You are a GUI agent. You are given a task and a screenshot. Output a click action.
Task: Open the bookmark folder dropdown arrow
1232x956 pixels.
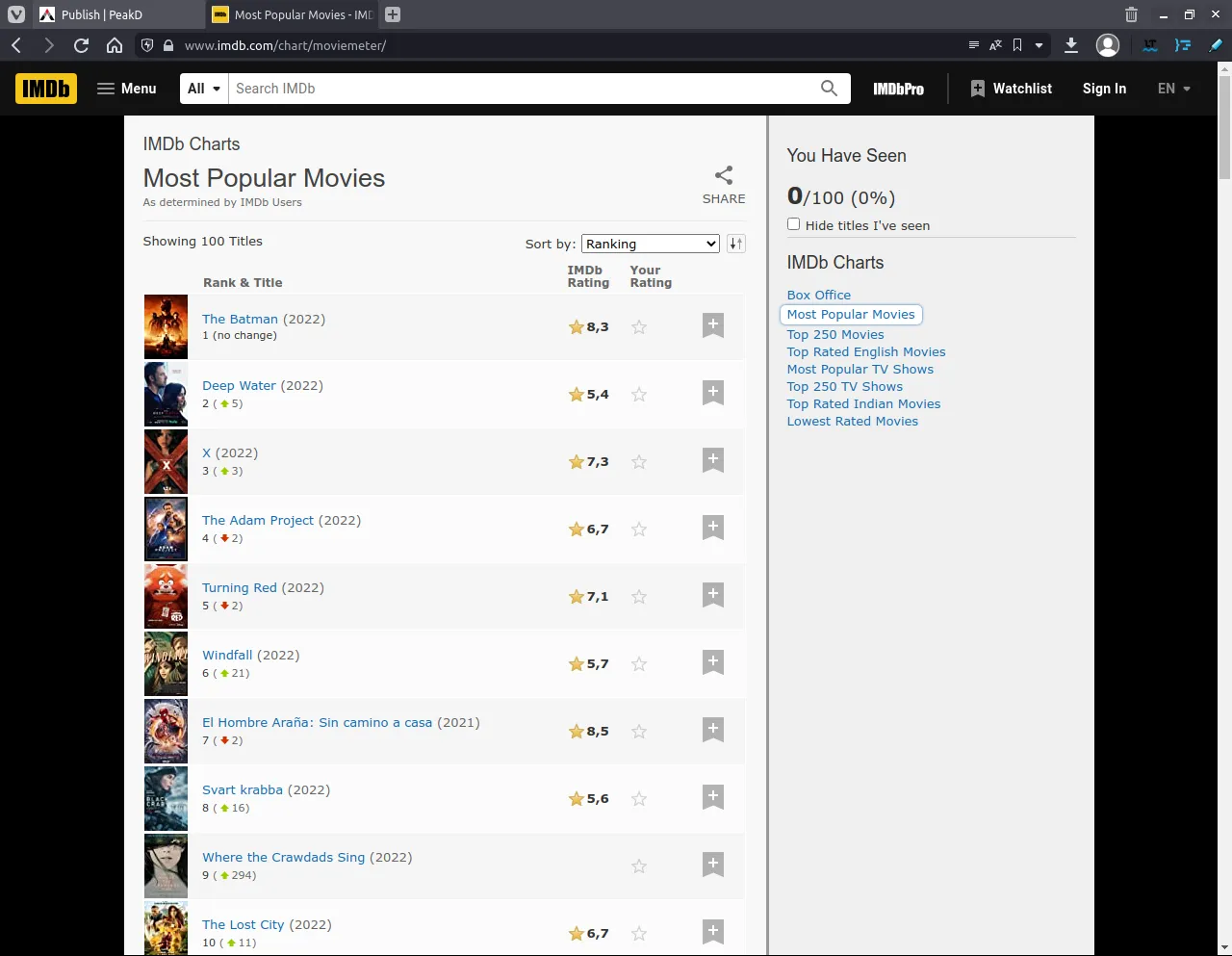tap(1039, 45)
